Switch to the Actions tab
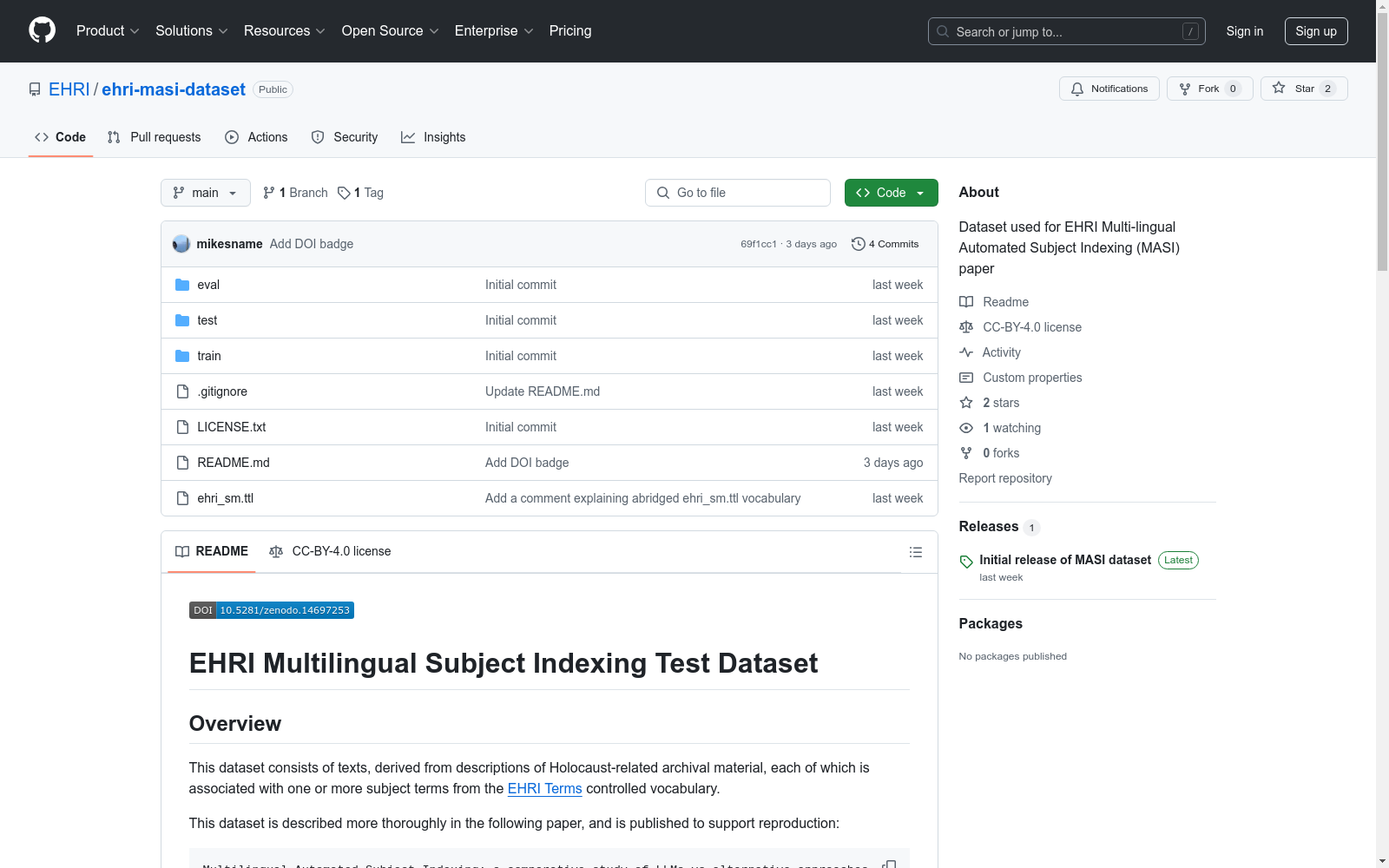This screenshot has width=1389, height=868. click(256, 137)
